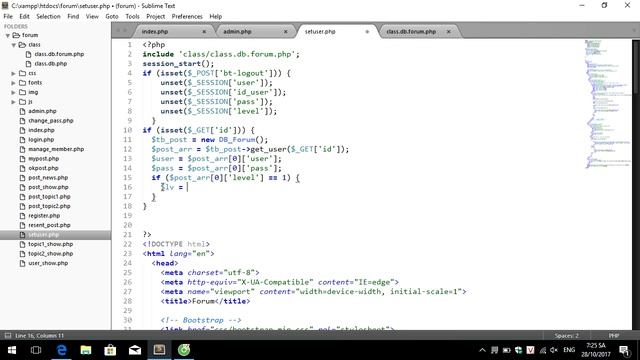
Task: Open the Edit menu
Action: (x=24, y=16)
